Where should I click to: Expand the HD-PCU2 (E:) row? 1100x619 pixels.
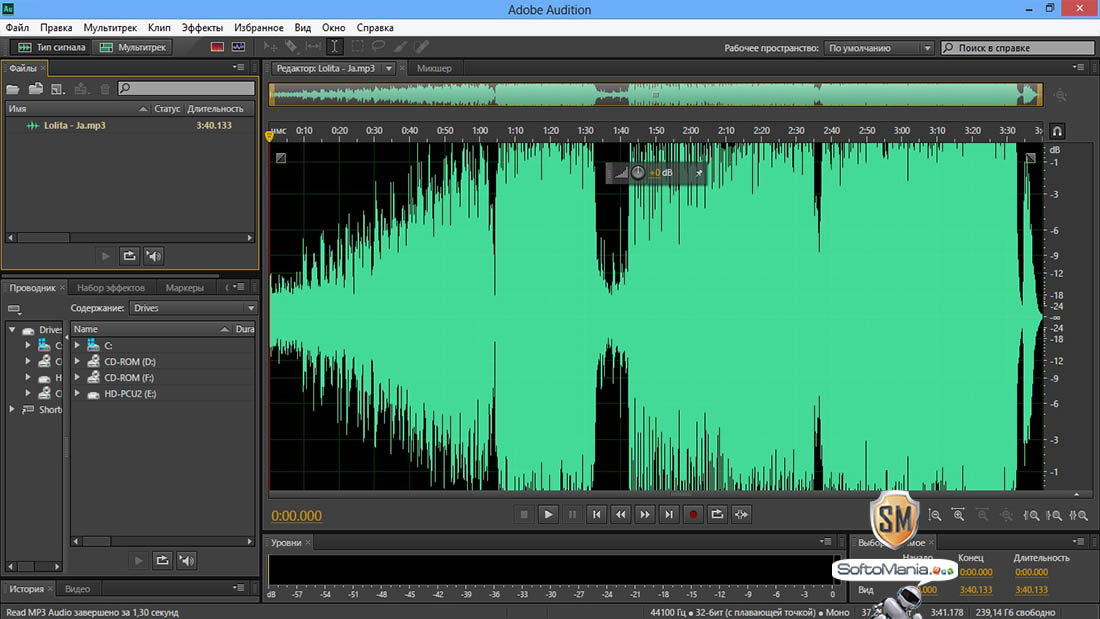tap(77, 394)
